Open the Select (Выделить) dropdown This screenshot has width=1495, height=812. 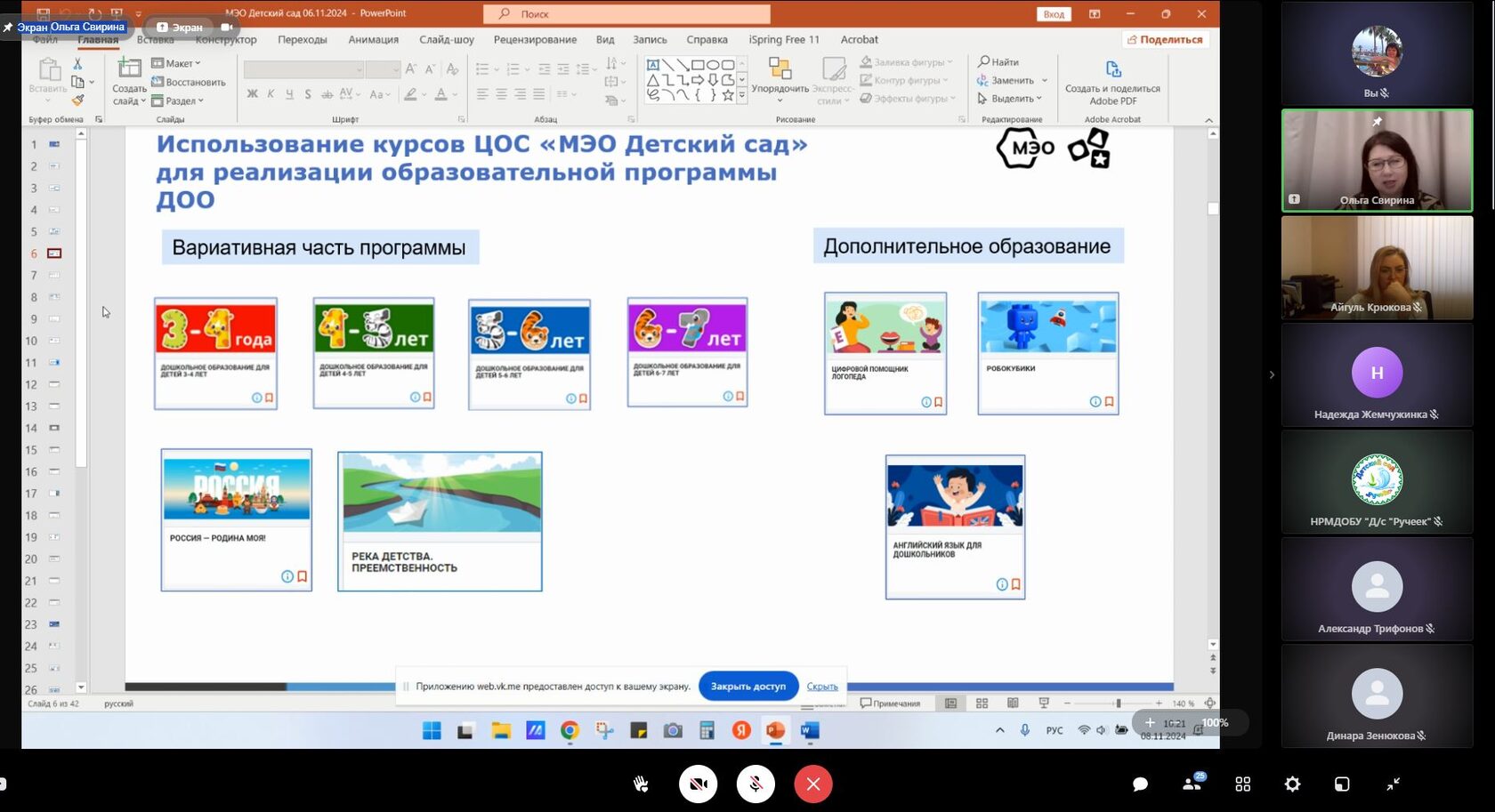click(x=1009, y=99)
